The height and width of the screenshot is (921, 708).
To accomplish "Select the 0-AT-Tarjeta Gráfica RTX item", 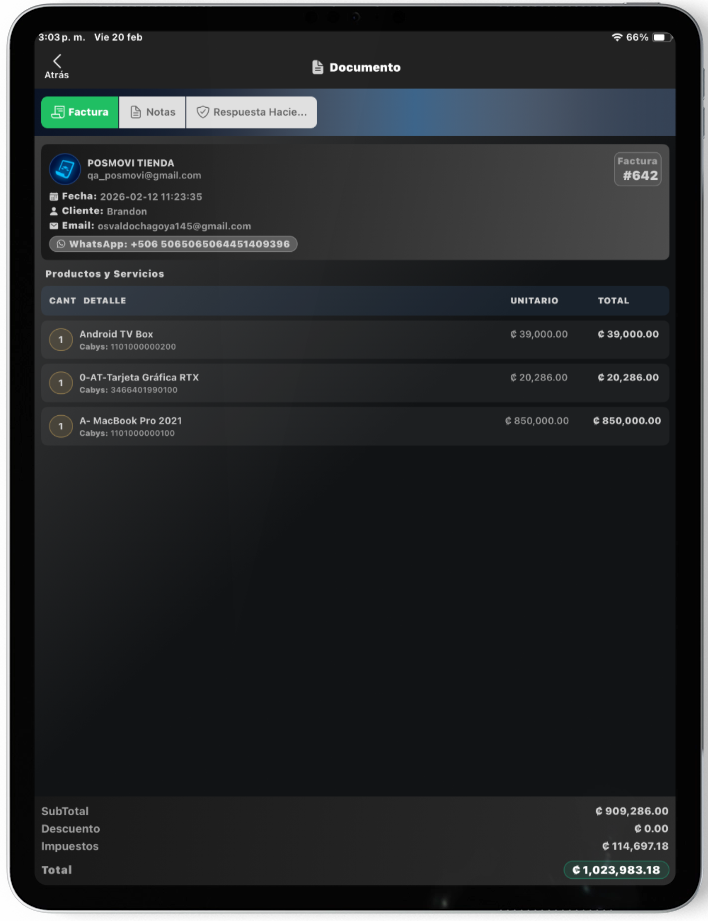I will [x=355, y=383].
